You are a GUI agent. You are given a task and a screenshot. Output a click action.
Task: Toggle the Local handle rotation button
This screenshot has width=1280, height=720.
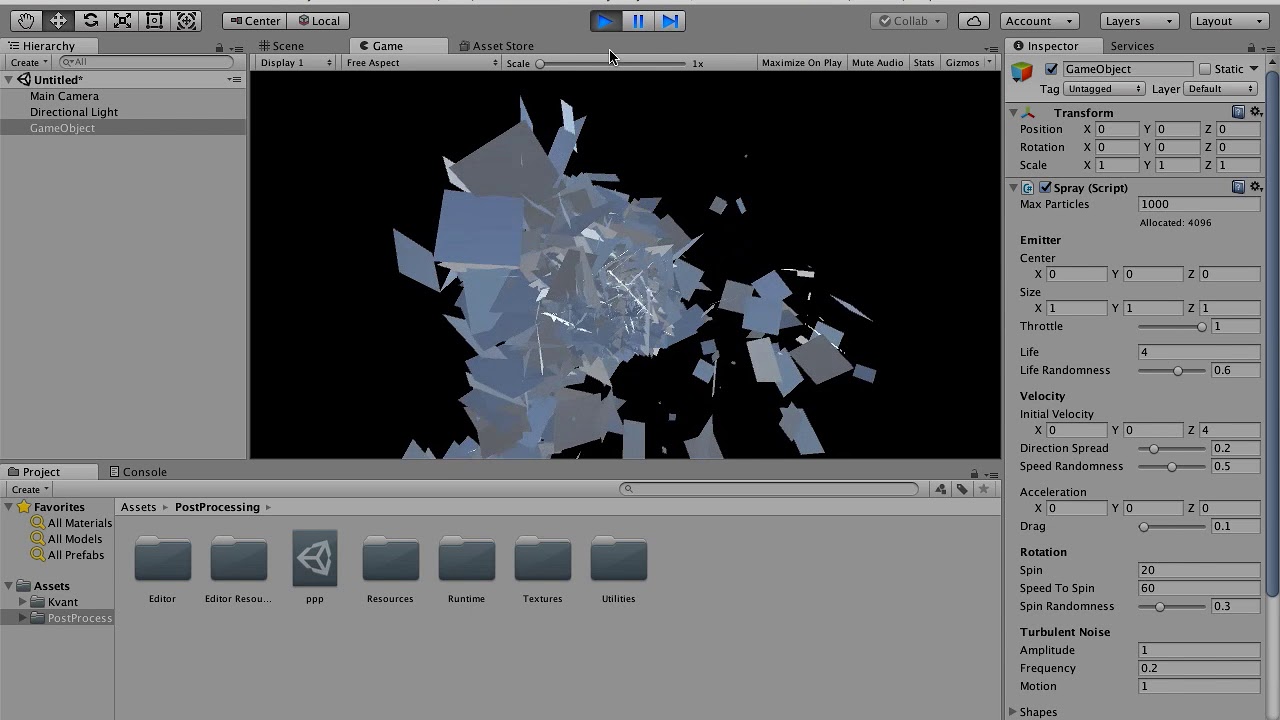point(319,20)
